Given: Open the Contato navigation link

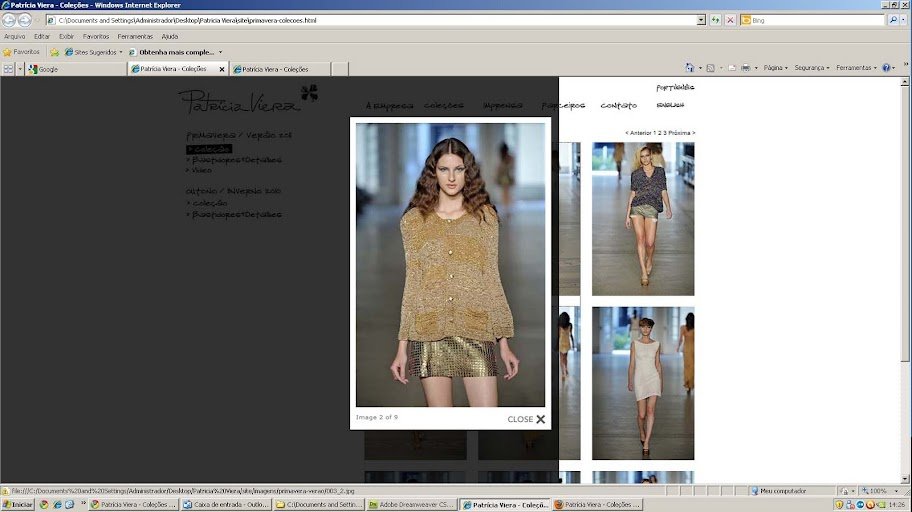Looking at the screenshot, I should [618, 105].
